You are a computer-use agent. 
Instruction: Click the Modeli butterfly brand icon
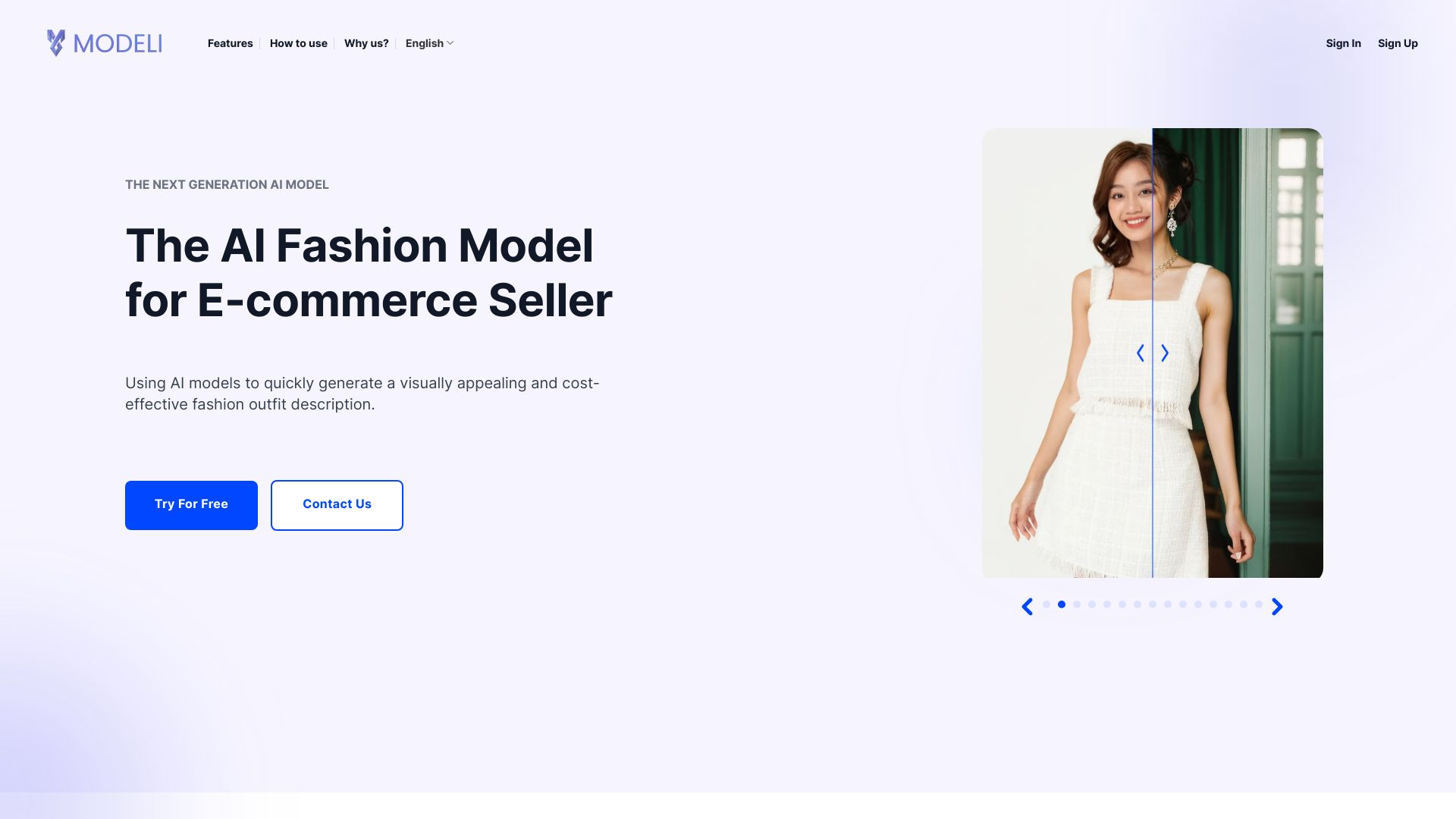(x=57, y=42)
